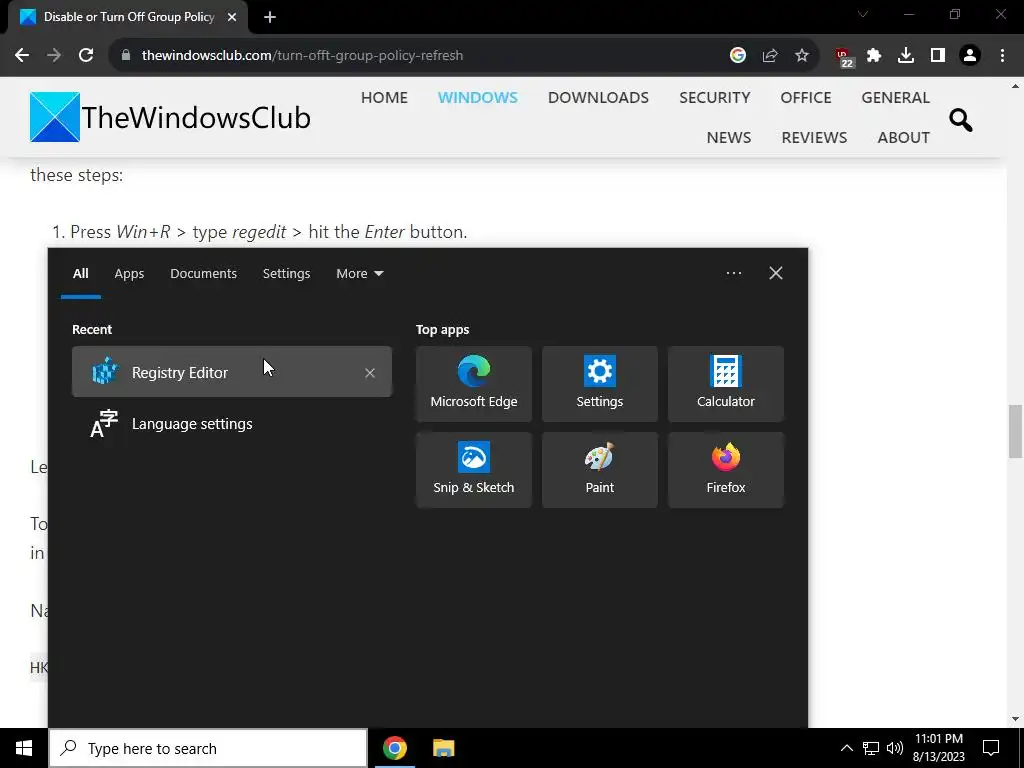1024x768 pixels.
Task: Open network status tray icon
Action: coord(871,748)
